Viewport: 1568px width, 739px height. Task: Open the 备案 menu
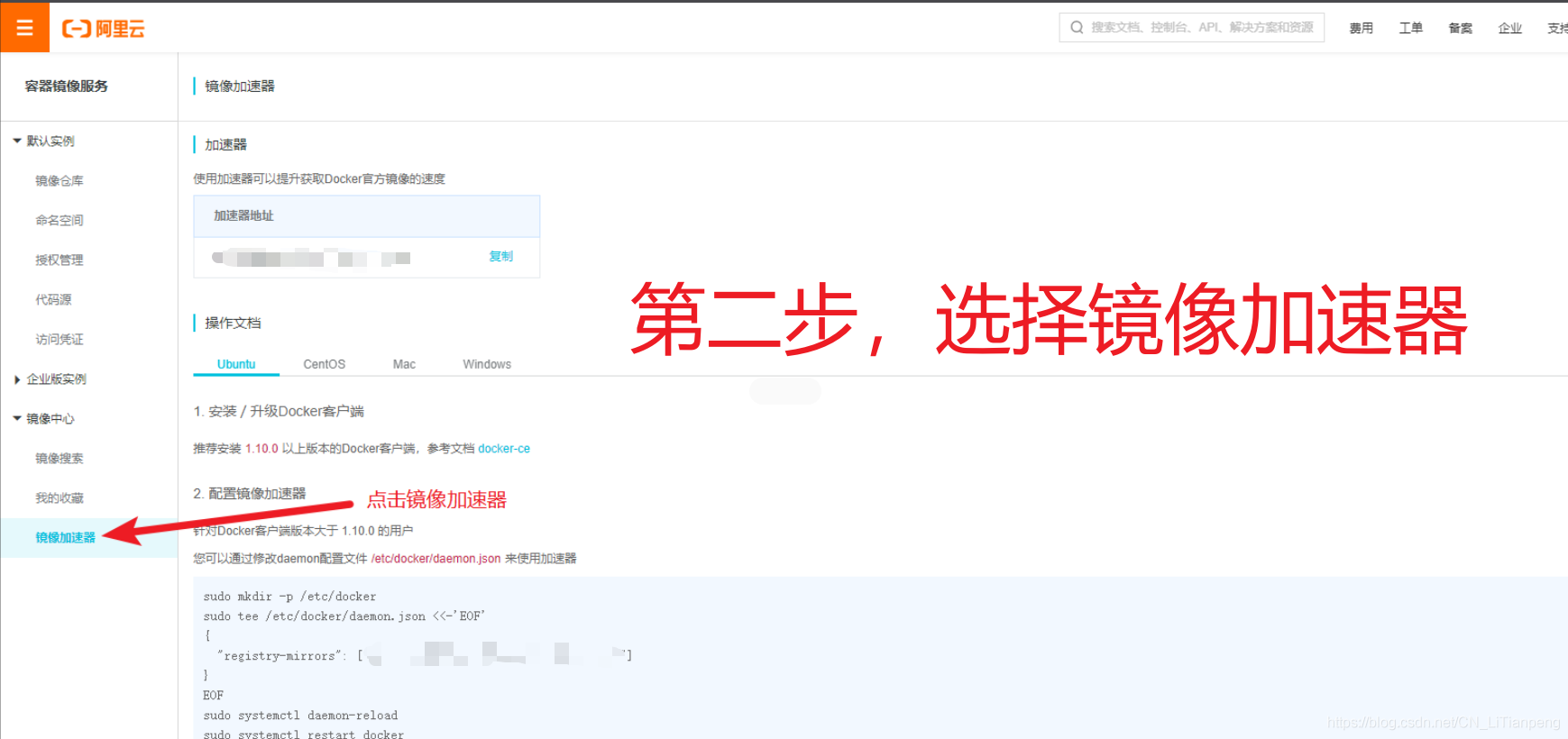point(1460,28)
